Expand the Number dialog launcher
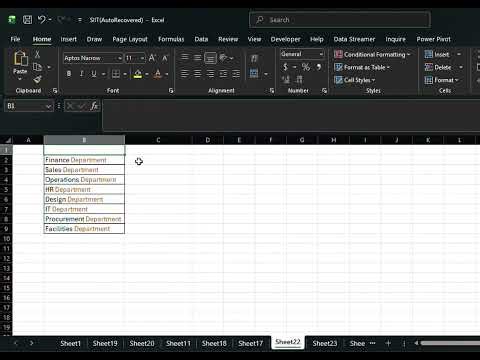 pyautogui.click(x=324, y=91)
